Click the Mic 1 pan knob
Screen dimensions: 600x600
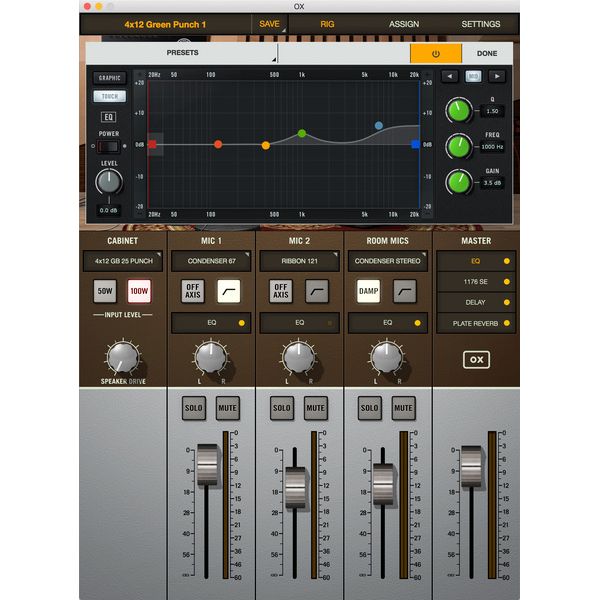tap(211, 357)
